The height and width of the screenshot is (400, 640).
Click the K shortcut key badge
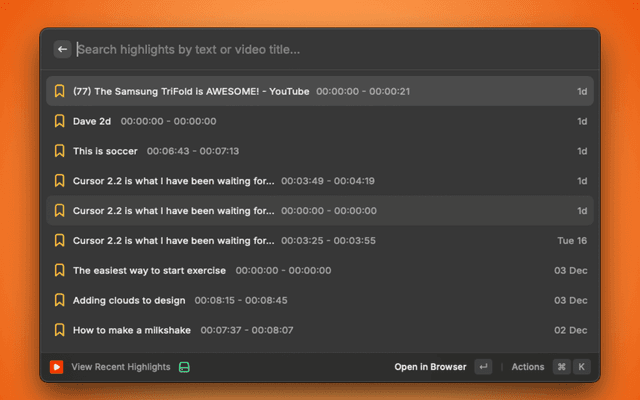point(581,367)
